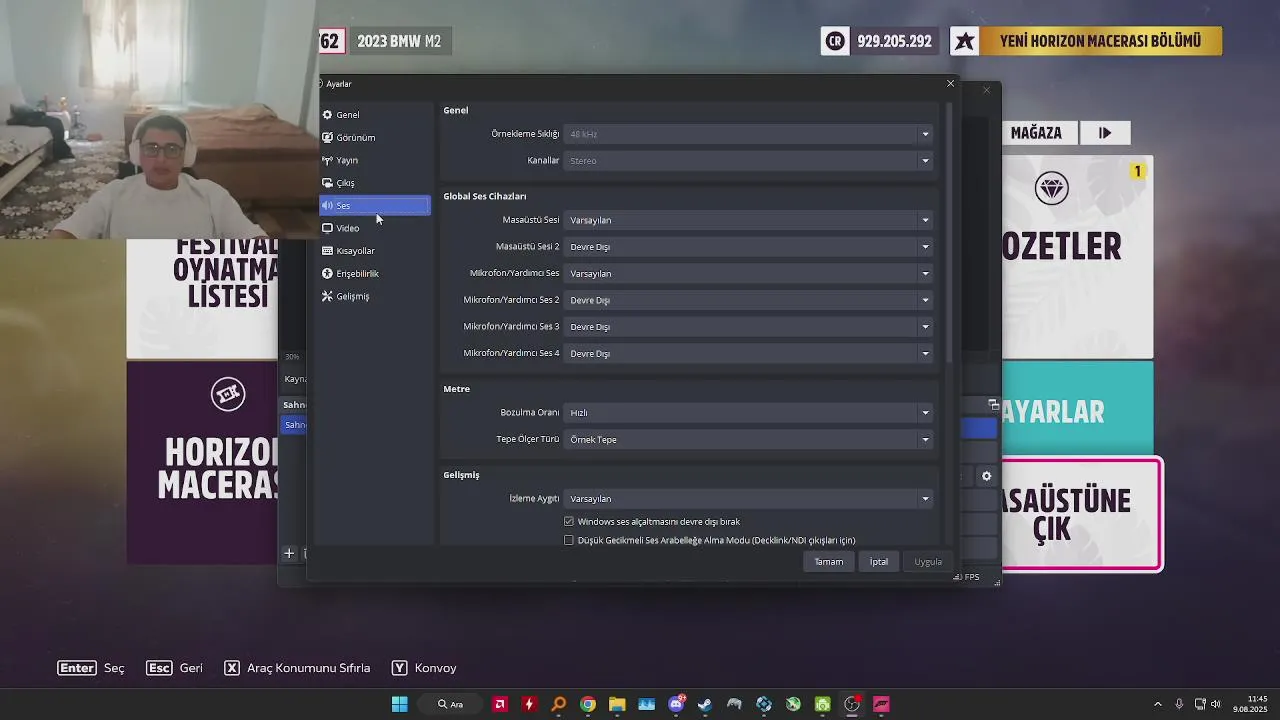Open Forza Horizon from the taskbar
The width and height of the screenshot is (1280, 720).
coord(881,704)
